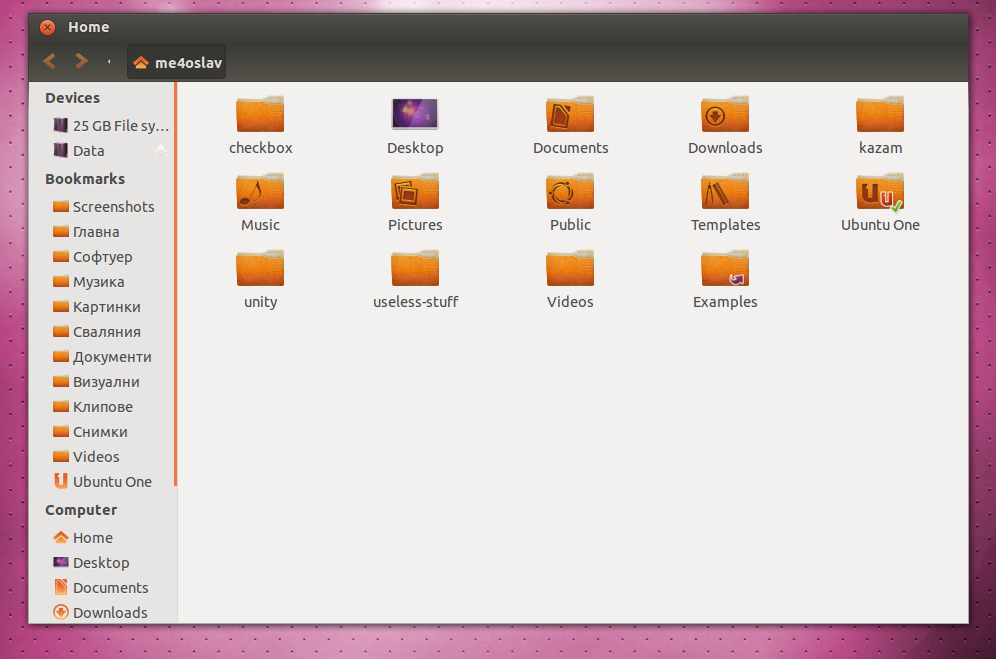Eject the Data volume
Screen dimensions: 996x659
point(160,151)
